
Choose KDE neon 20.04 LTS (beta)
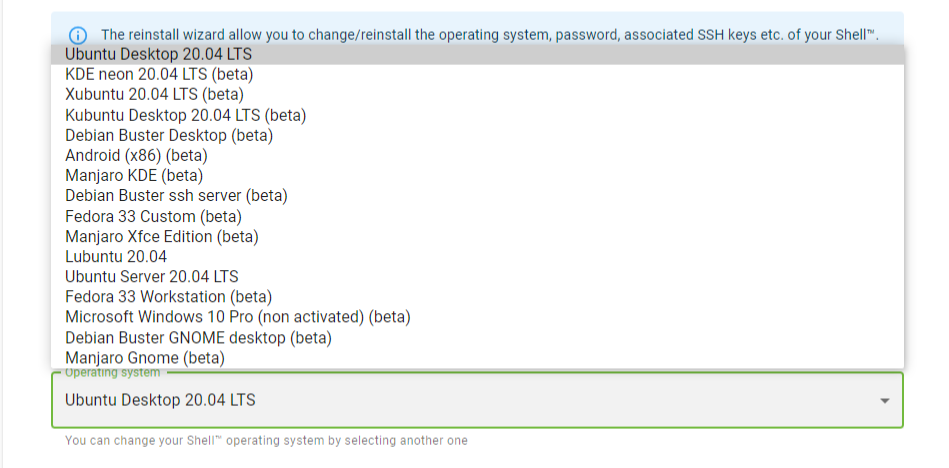[159, 74]
